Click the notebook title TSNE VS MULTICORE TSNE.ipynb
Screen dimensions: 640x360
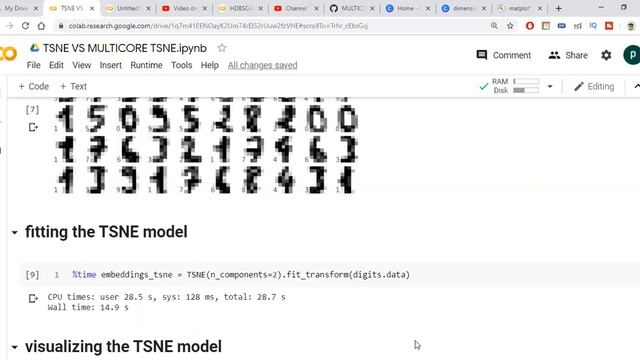click(x=125, y=48)
